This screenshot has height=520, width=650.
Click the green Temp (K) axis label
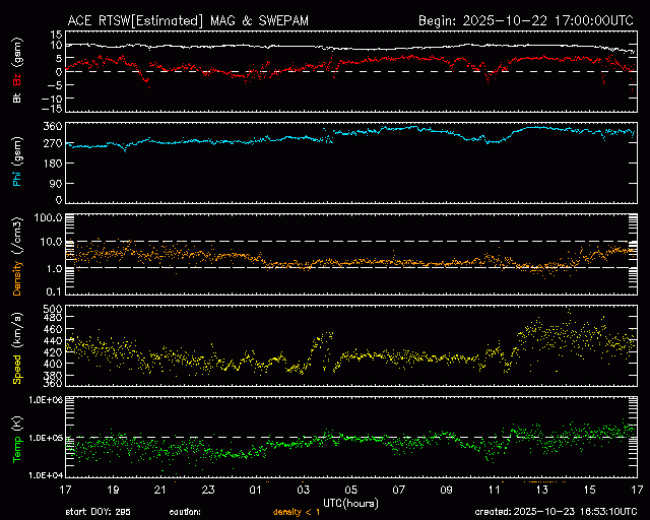(x=18, y=441)
